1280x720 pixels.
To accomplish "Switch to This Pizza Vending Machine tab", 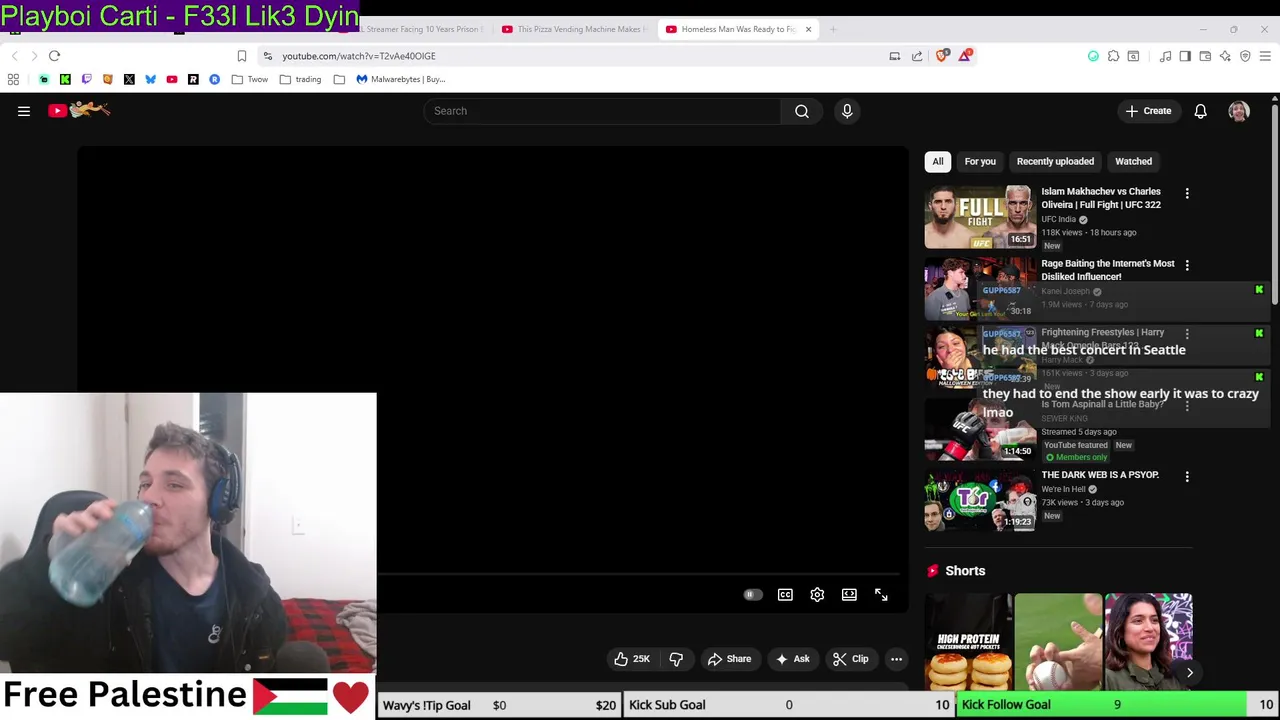I will pyautogui.click(x=575, y=29).
